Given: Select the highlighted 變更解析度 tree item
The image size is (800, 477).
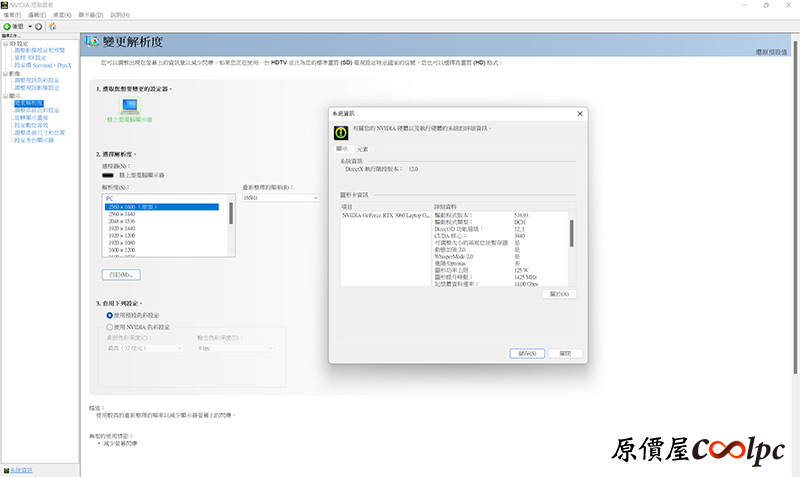Looking at the screenshot, I should (29, 103).
